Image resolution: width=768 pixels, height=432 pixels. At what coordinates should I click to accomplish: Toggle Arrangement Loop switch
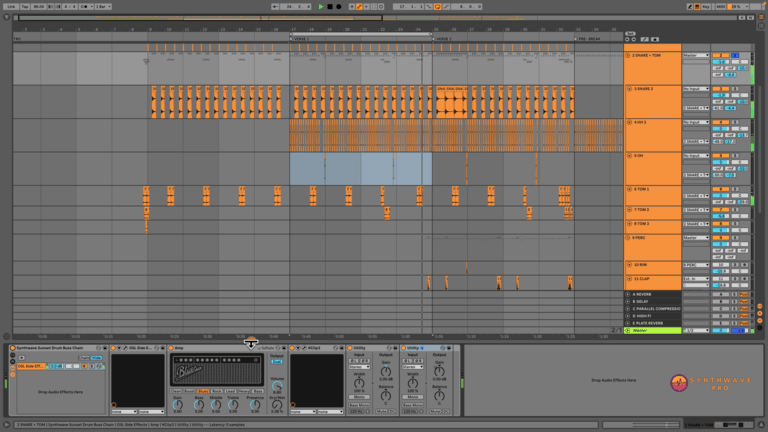[x=437, y=7]
